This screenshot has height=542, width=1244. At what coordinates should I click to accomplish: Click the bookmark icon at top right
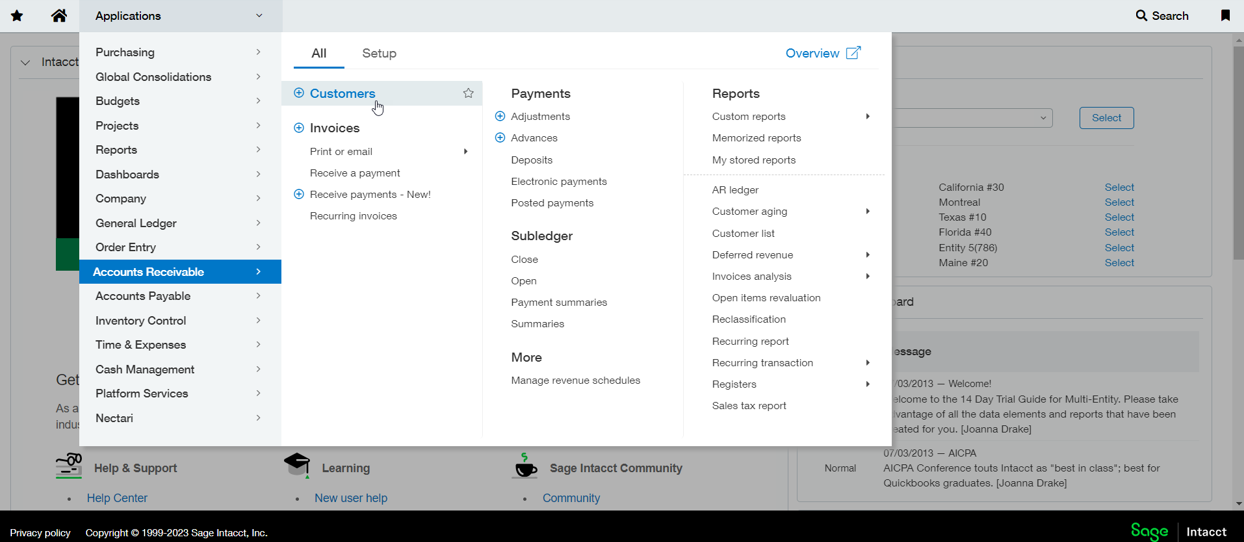coord(1225,16)
